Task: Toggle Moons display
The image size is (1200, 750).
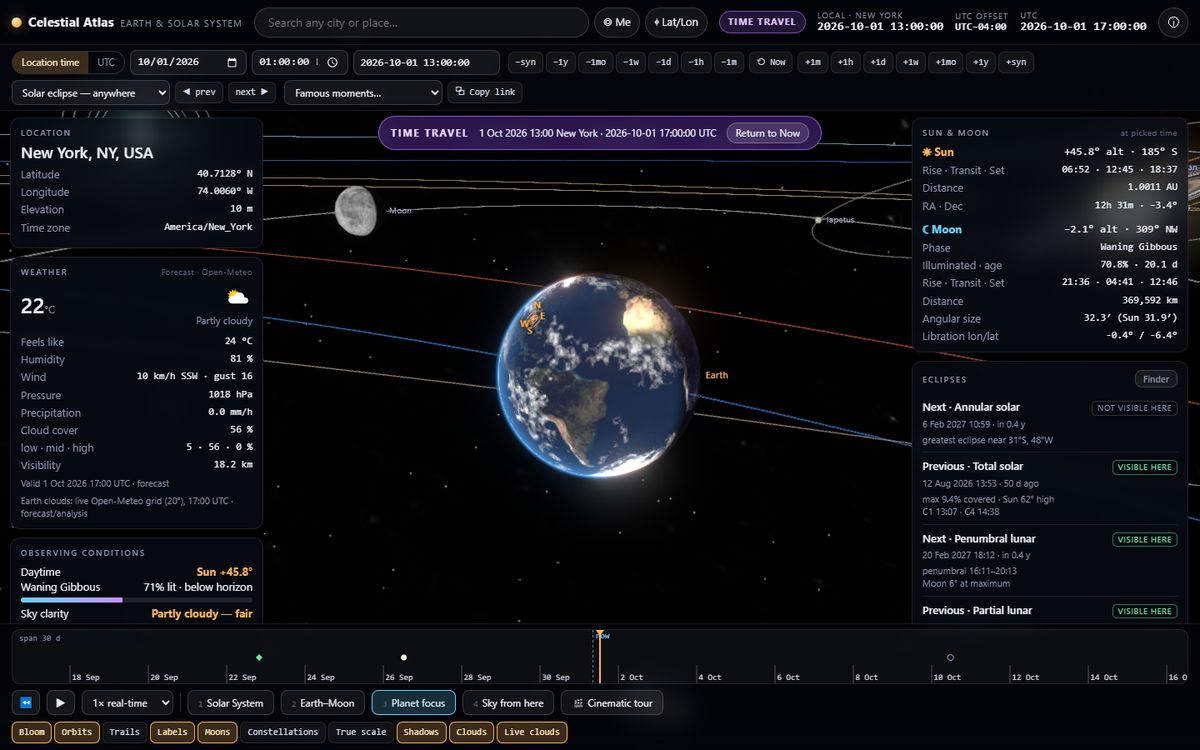Action: (218, 732)
